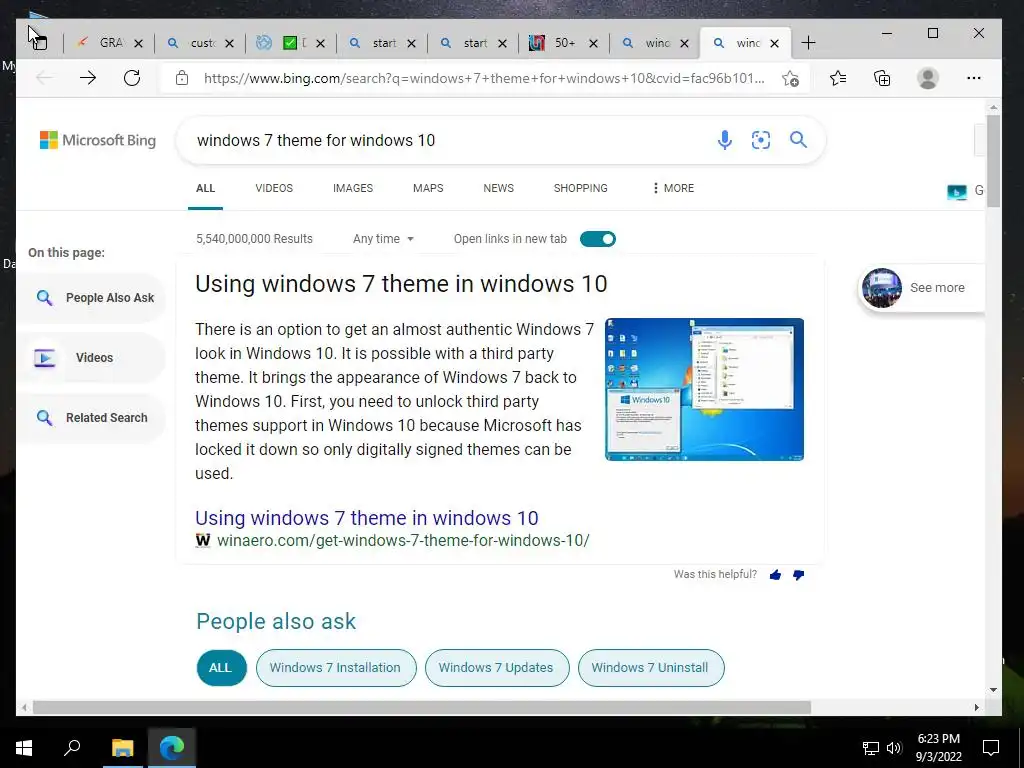Switch to the SHOPPING search tab
The image size is (1024, 768).
tap(581, 188)
